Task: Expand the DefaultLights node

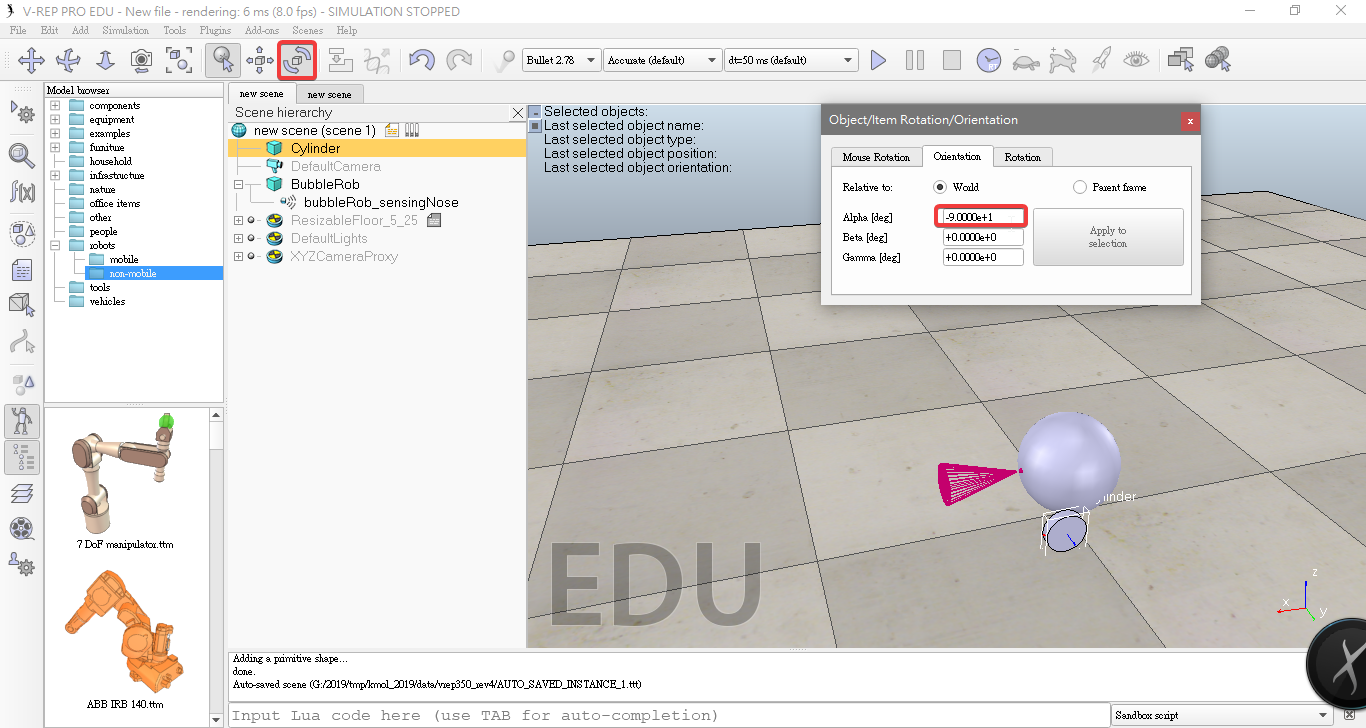Action: pyautogui.click(x=238, y=238)
